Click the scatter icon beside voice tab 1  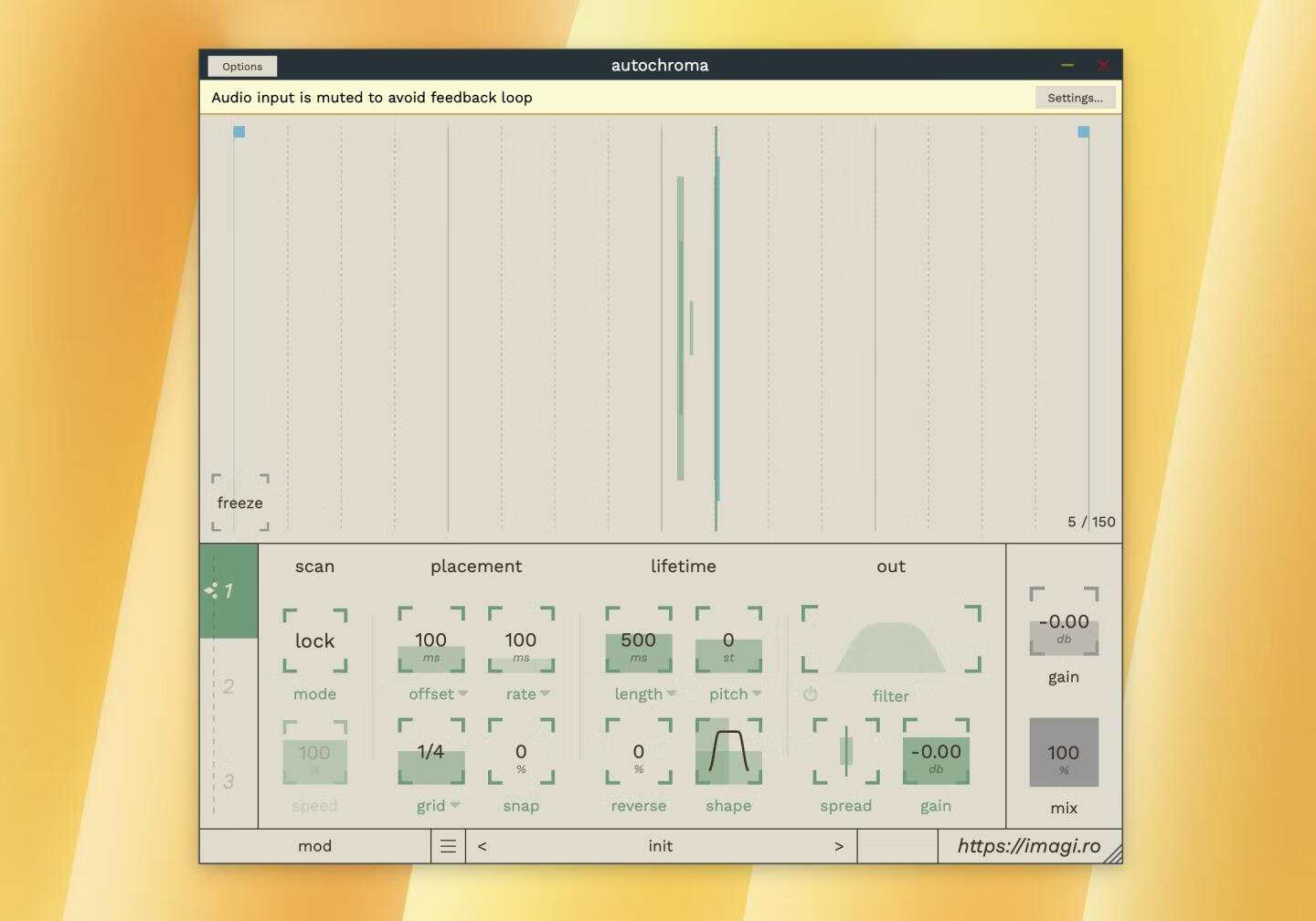click(213, 589)
